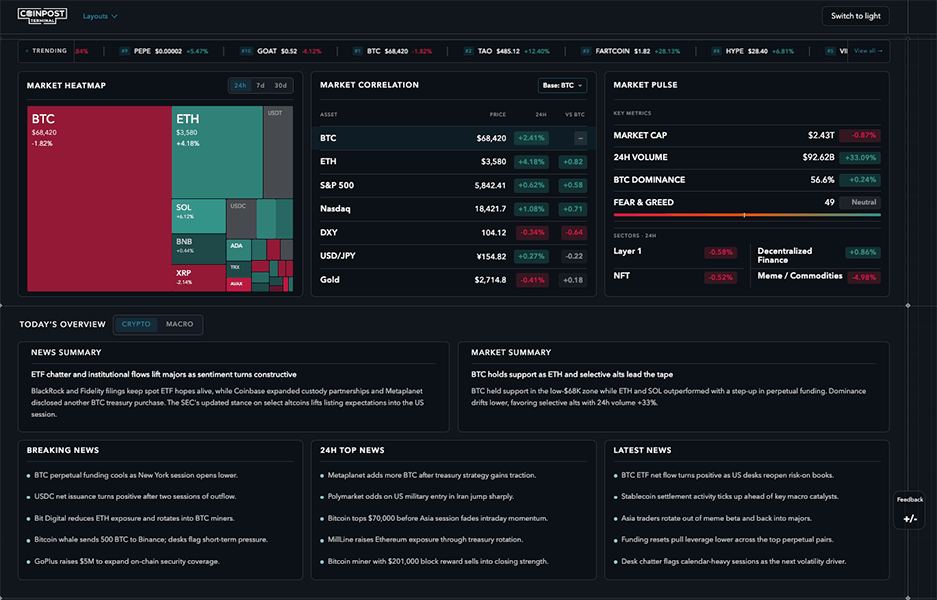
Task: Click the USDT heatmap tile
Action: tap(278, 152)
